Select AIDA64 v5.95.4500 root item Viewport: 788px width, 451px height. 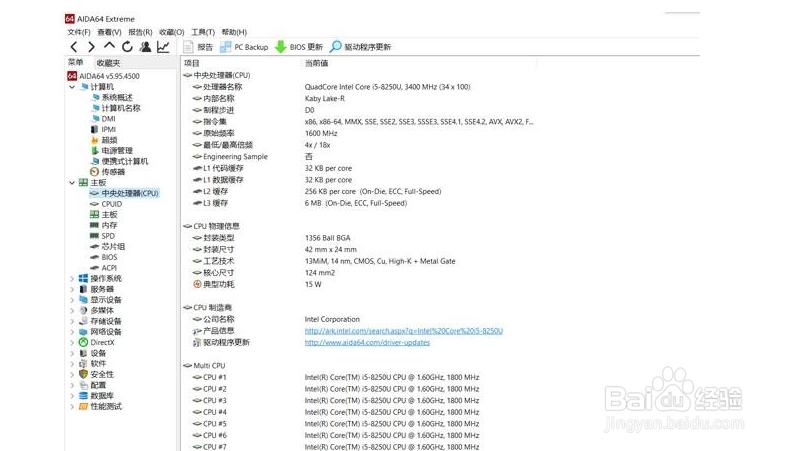click(x=104, y=76)
